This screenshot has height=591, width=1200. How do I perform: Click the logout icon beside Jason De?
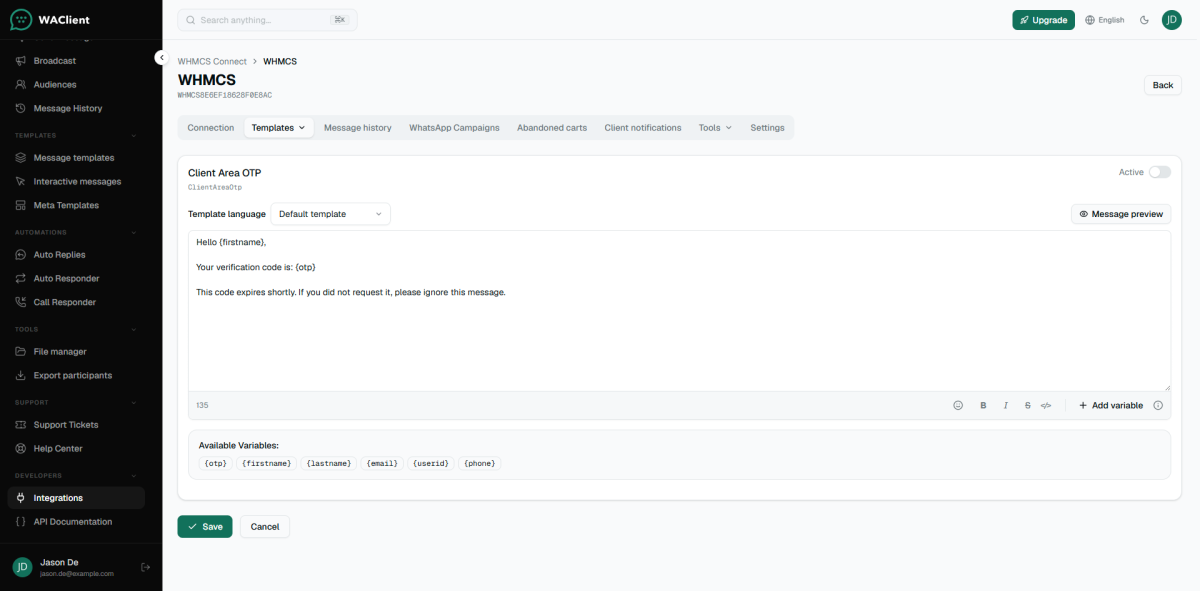pyautogui.click(x=145, y=567)
